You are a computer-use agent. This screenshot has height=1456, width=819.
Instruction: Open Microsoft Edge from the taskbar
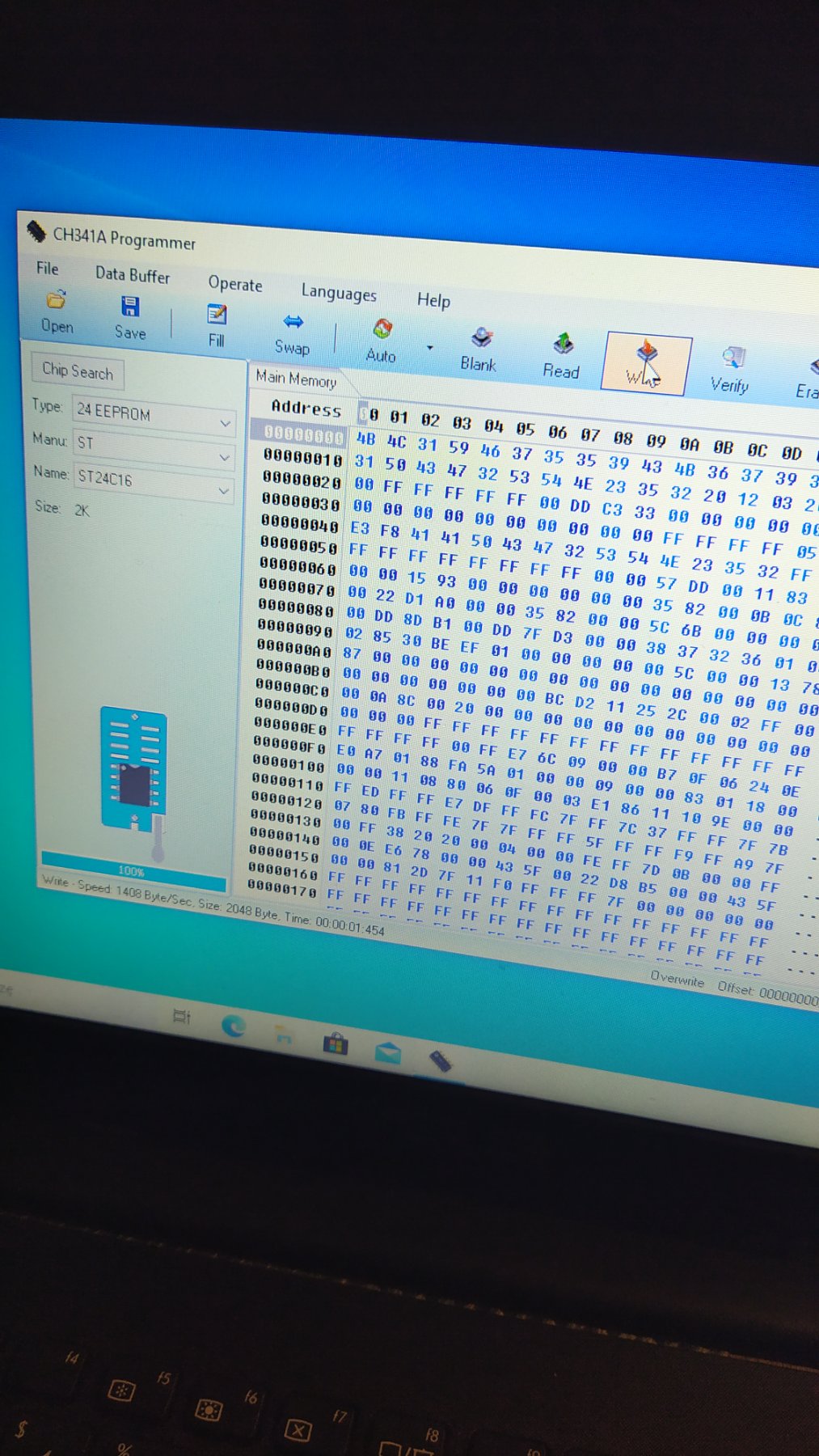point(234,1026)
